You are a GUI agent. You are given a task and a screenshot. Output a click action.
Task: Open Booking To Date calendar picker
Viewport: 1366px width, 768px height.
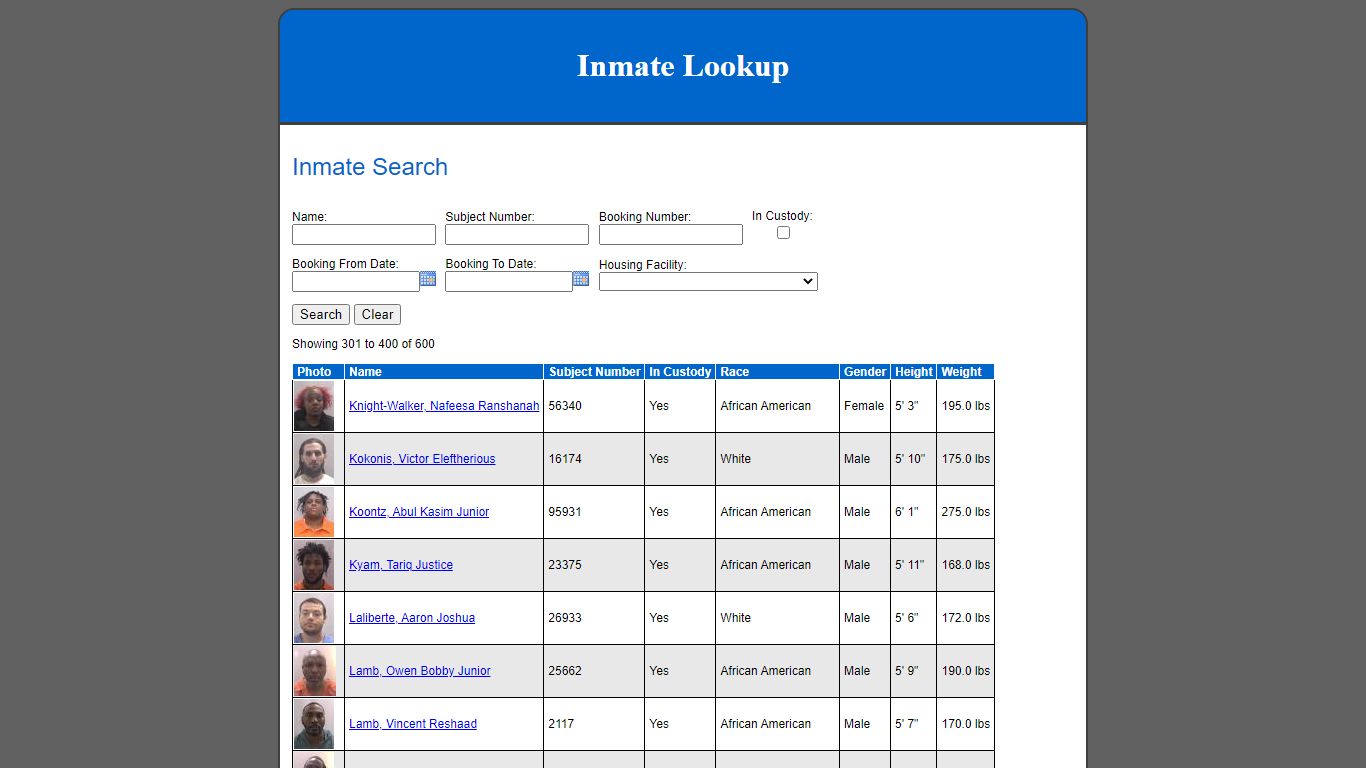click(x=581, y=279)
